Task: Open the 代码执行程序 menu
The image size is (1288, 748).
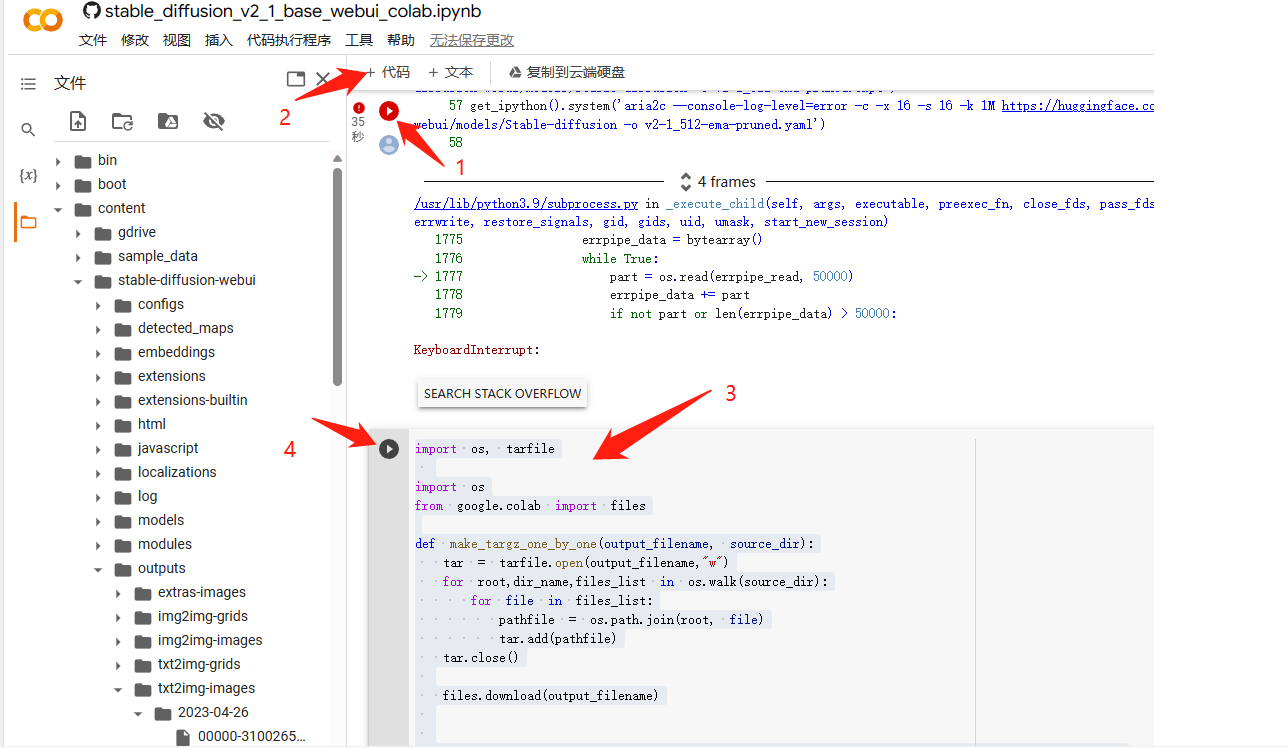Action: pos(289,40)
